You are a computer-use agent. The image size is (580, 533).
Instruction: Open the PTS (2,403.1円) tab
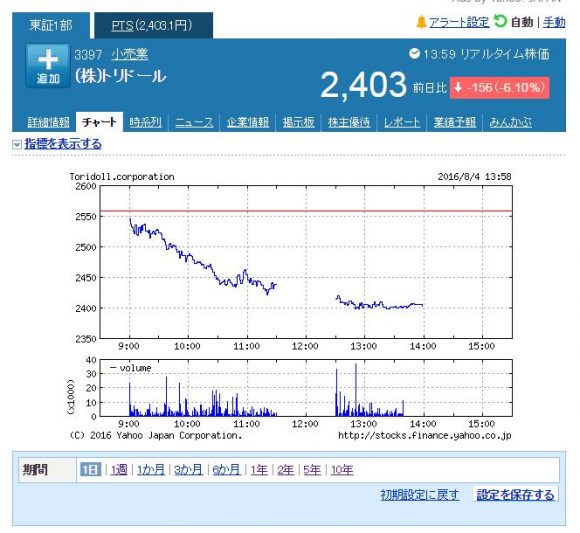tap(154, 25)
